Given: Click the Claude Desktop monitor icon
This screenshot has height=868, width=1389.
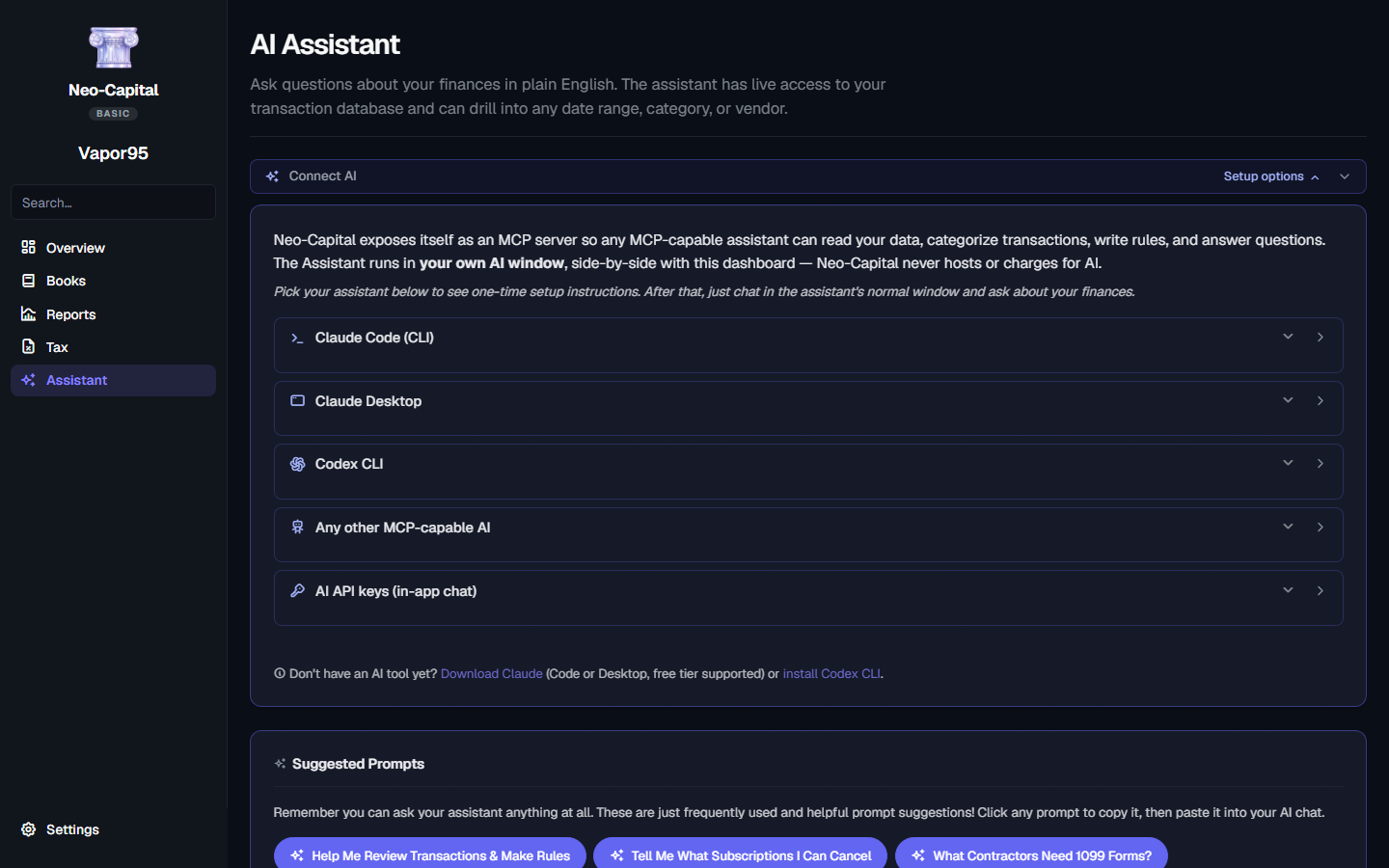Looking at the screenshot, I should click(x=297, y=400).
